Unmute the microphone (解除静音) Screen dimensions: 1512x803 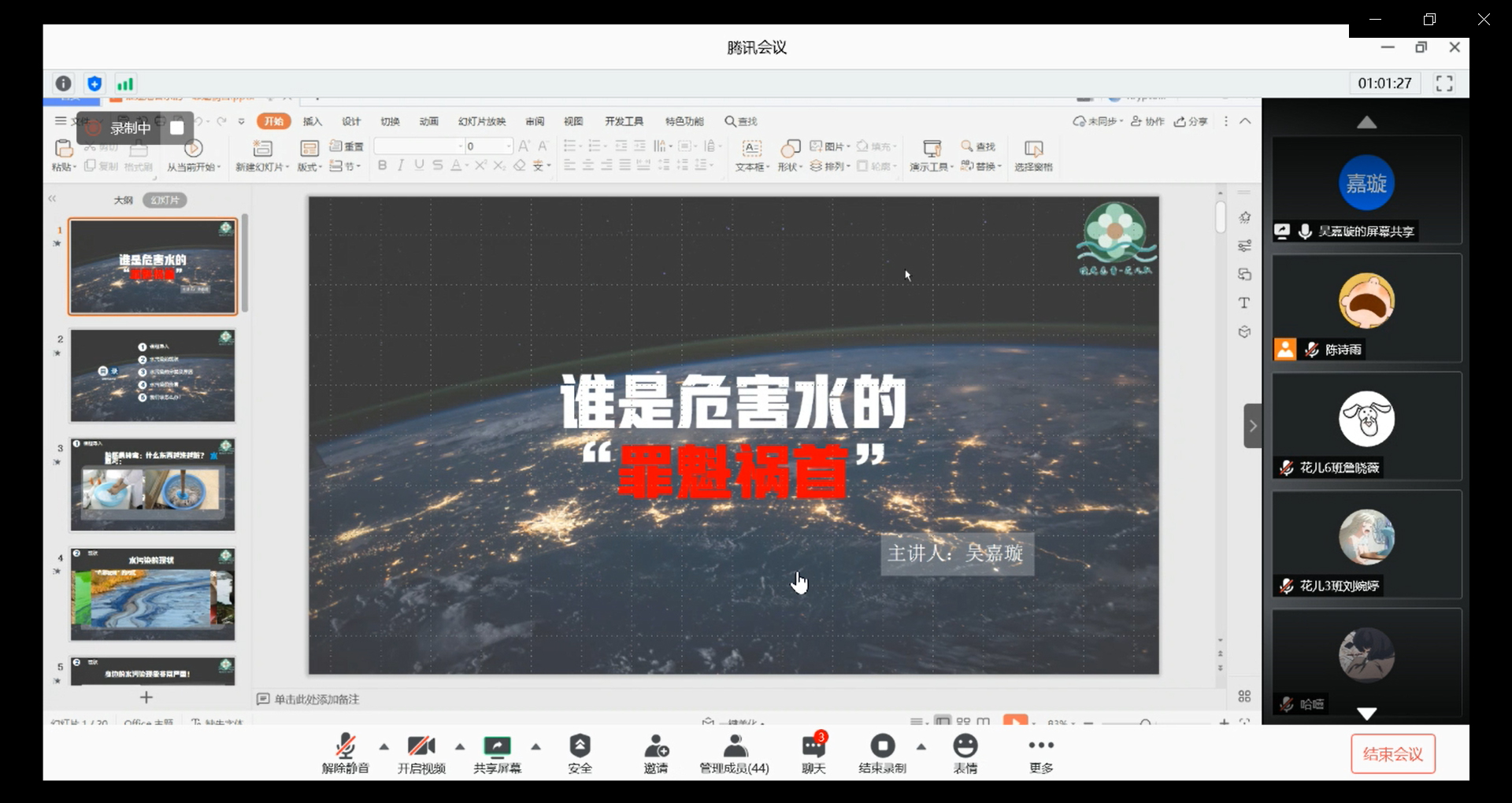[x=346, y=753]
